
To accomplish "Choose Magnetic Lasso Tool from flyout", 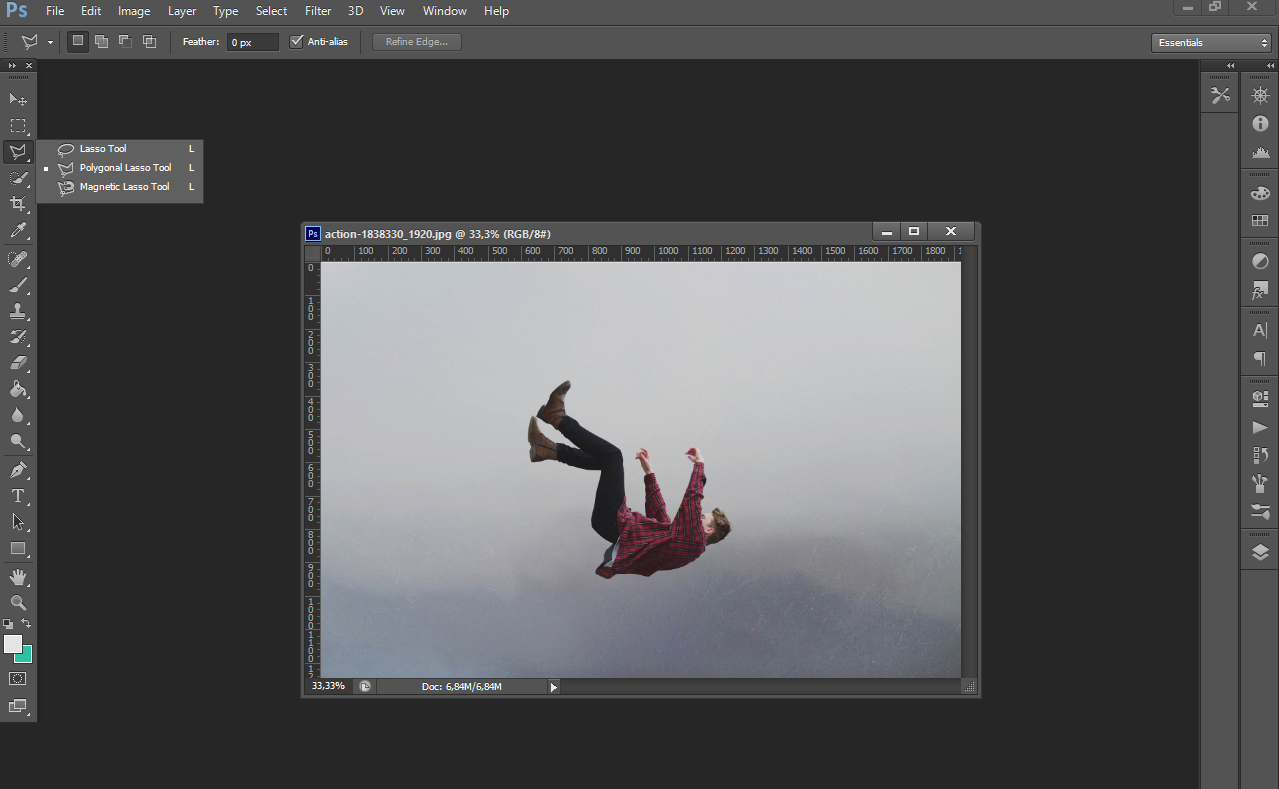I will pos(120,187).
